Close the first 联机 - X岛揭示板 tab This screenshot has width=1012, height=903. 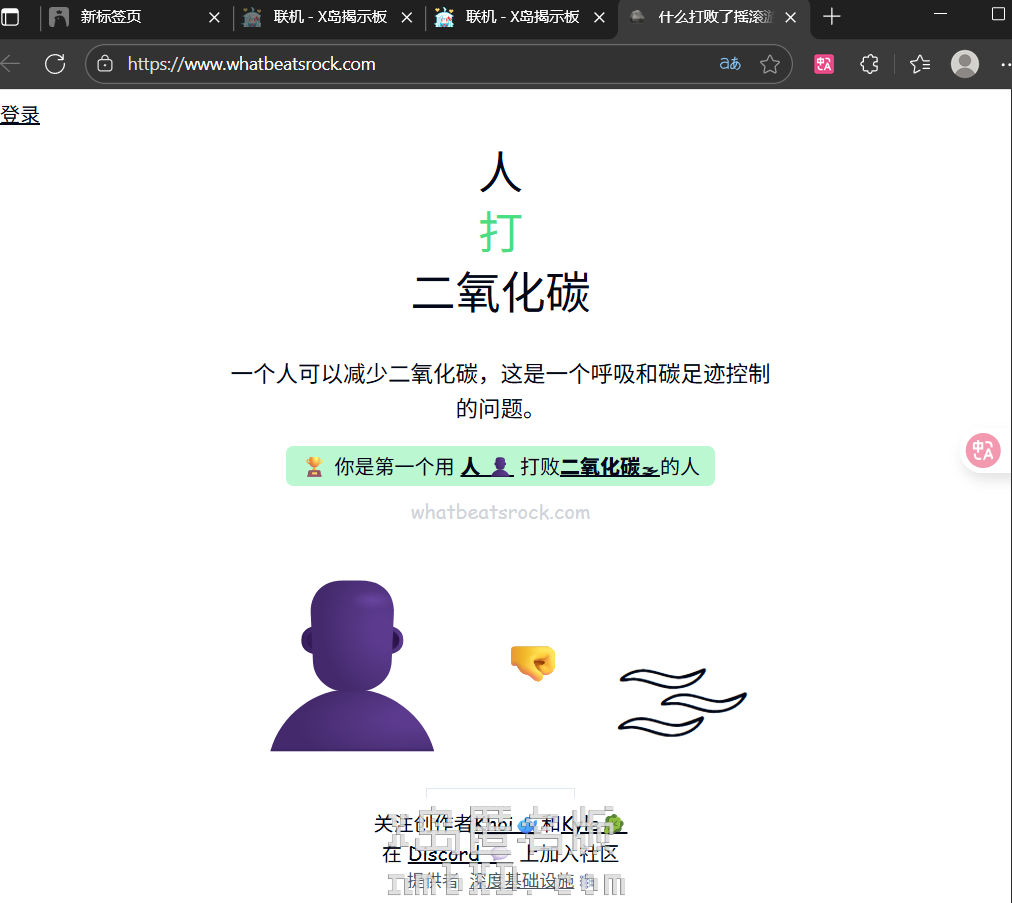click(x=407, y=17)
